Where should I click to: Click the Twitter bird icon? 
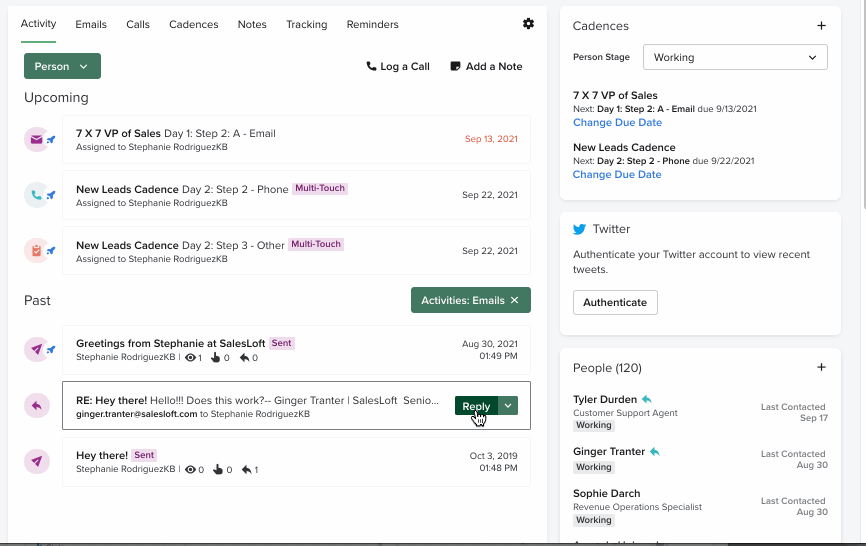[x=579, y=229]
